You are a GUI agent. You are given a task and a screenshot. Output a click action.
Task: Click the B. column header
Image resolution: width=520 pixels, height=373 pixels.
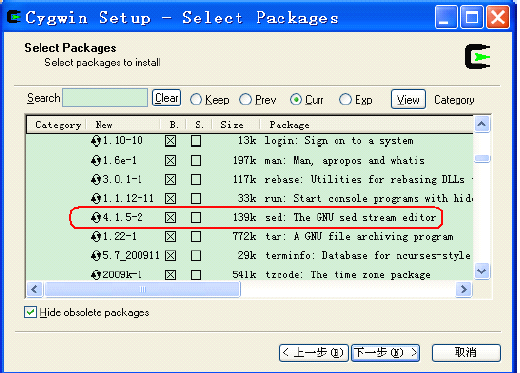173,125
